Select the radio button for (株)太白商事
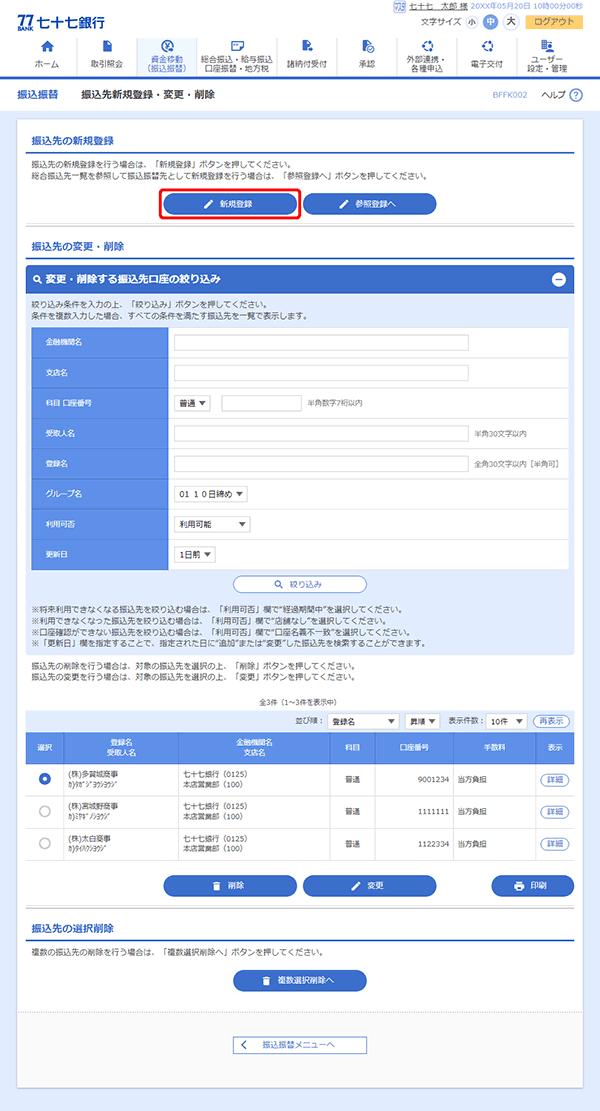Screen dimensions: 600x1111 click(x=45, y=843)
